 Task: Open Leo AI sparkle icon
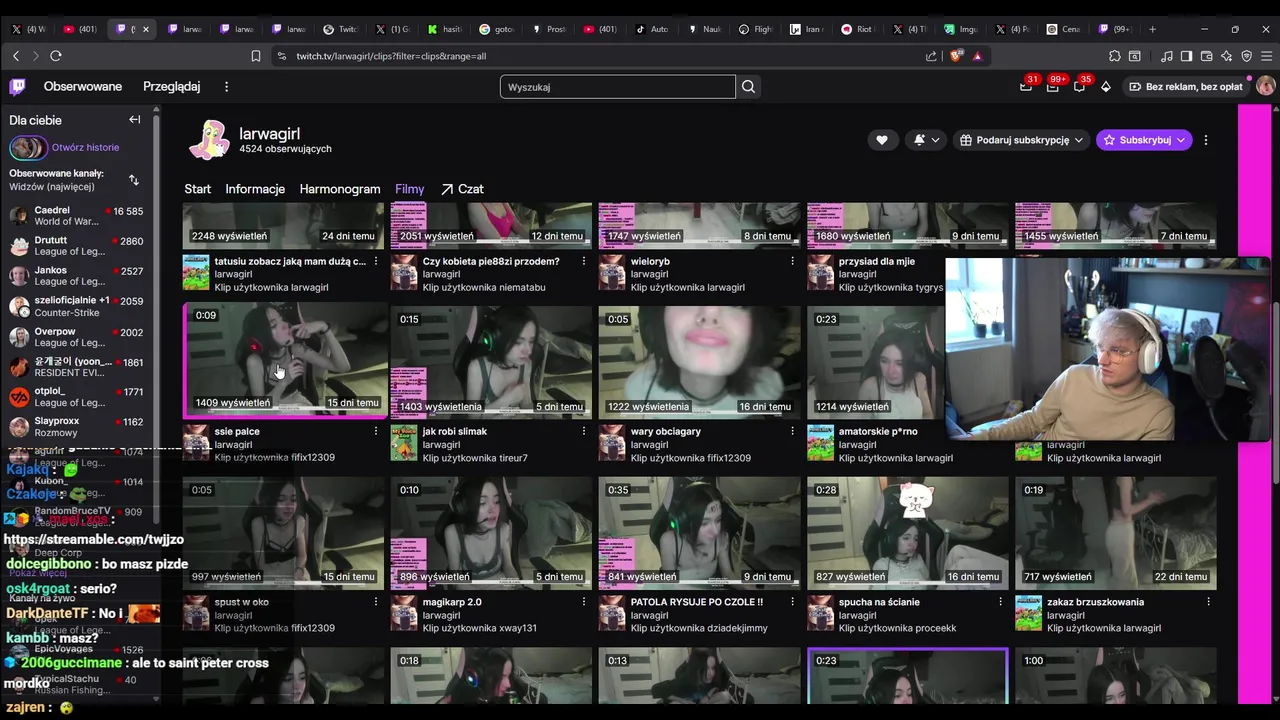click(1226, 56)
